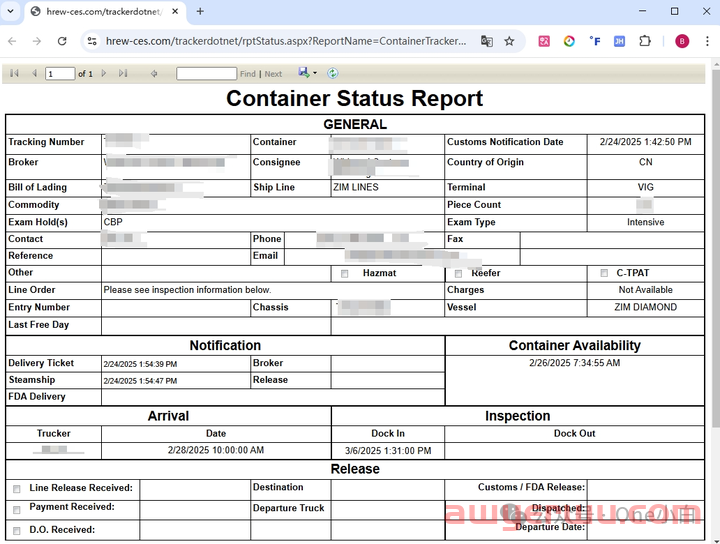Select the hrew-ces.com tracker tab
Viewport: 720px width, 544px height.
pos(103,12)
